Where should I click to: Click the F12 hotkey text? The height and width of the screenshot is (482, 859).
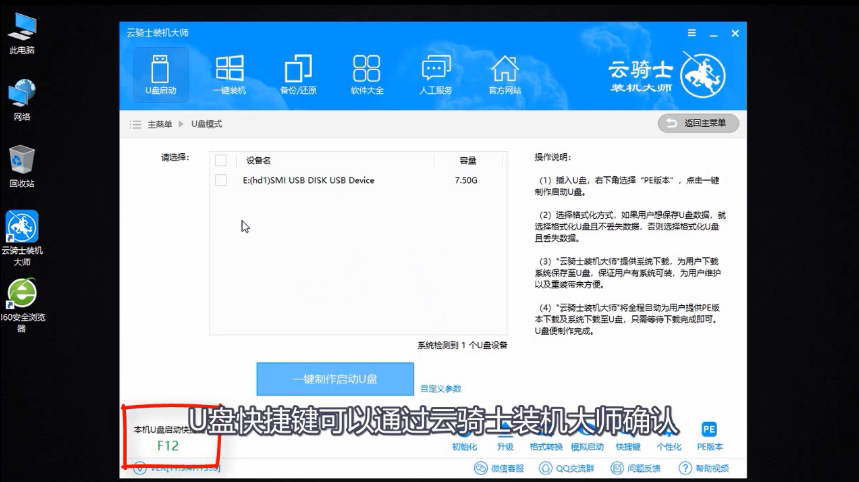point(168,446)
